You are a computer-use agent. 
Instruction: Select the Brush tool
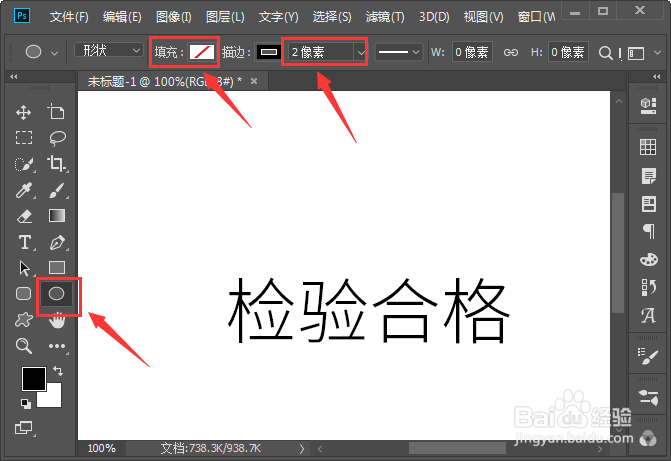pos(57,190)
